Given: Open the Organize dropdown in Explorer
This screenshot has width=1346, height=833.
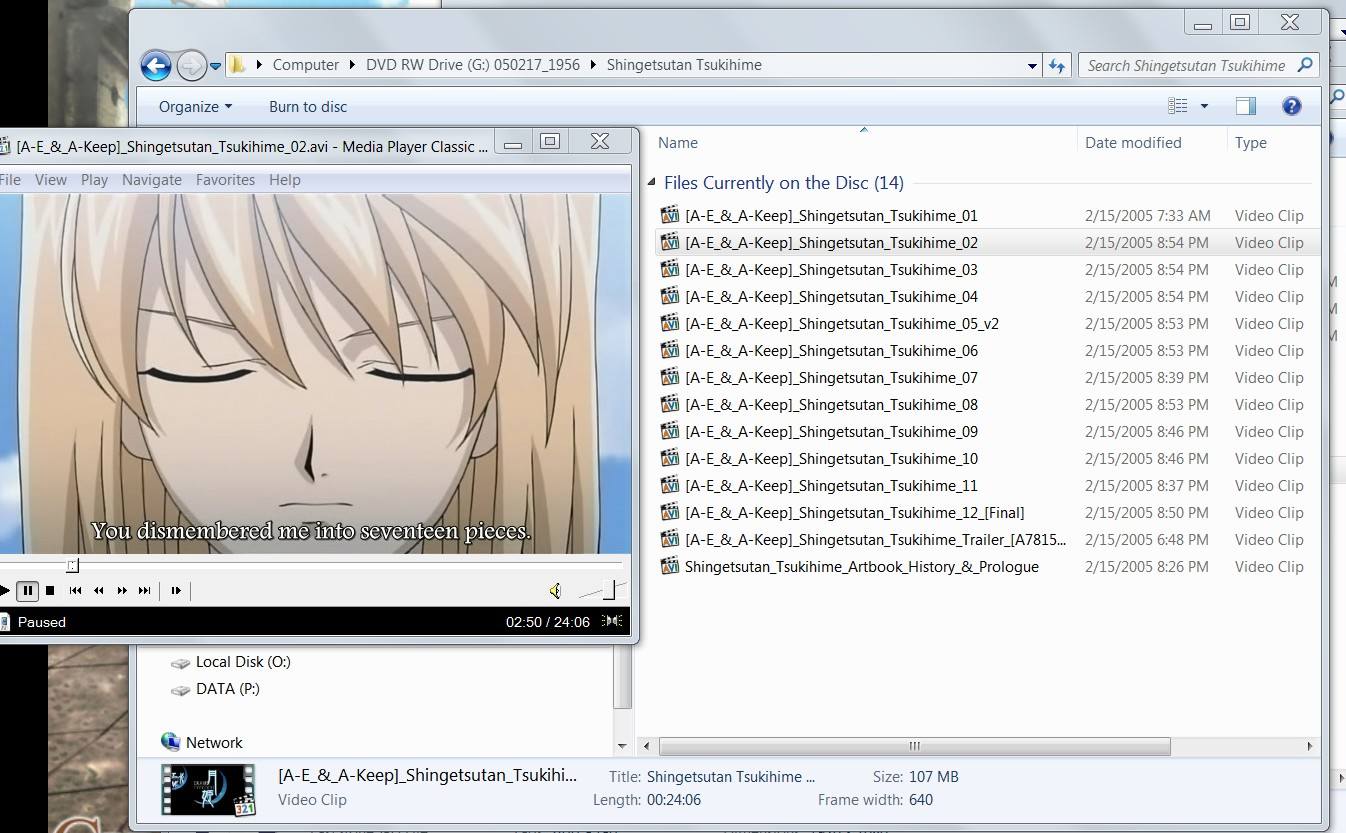Looking at the screenshot, I should click(195, 107).
